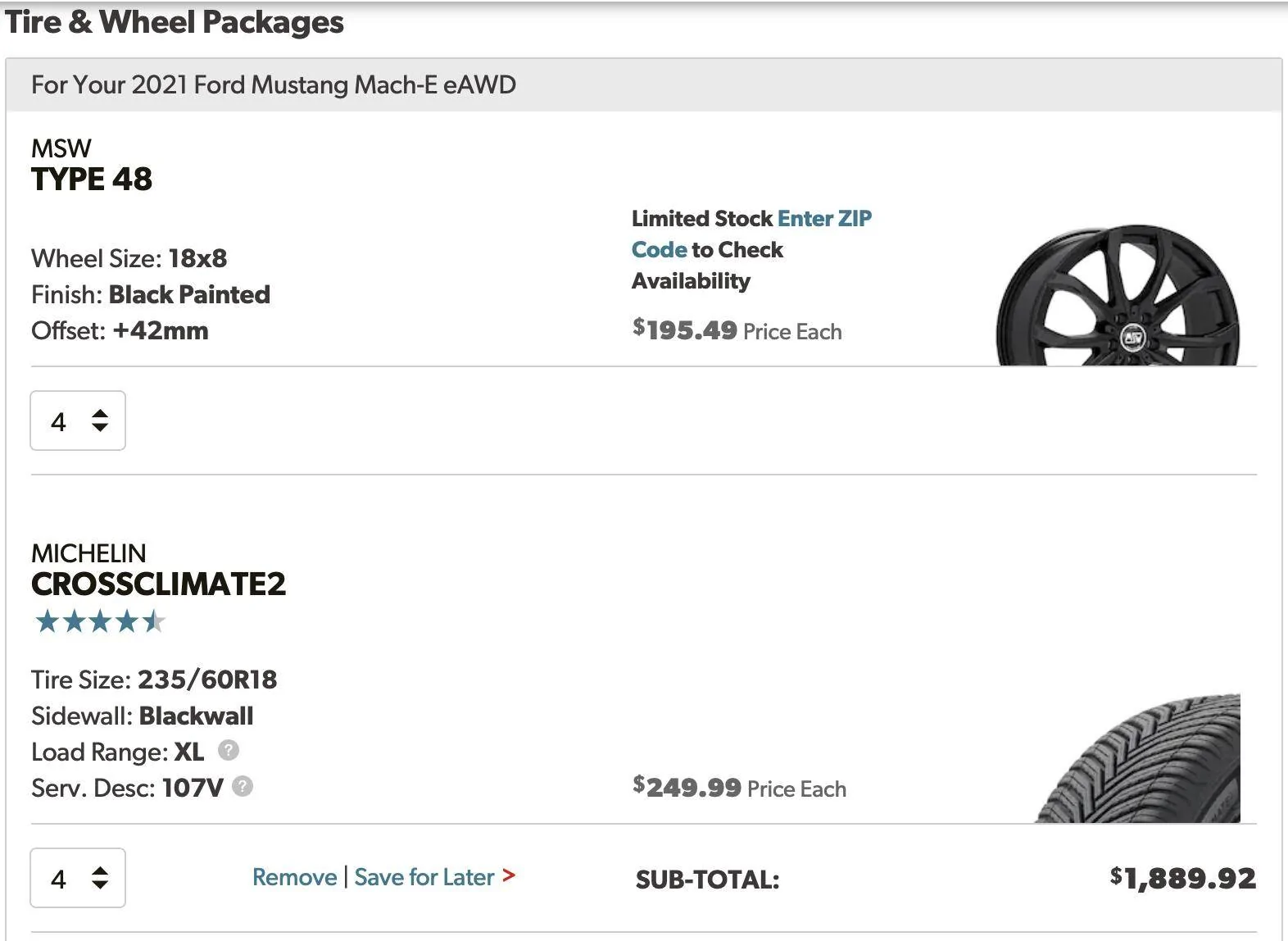This screenshot has height=941, width=1288.
Task: Click the MSW brand name
Action: coord(61,148)
